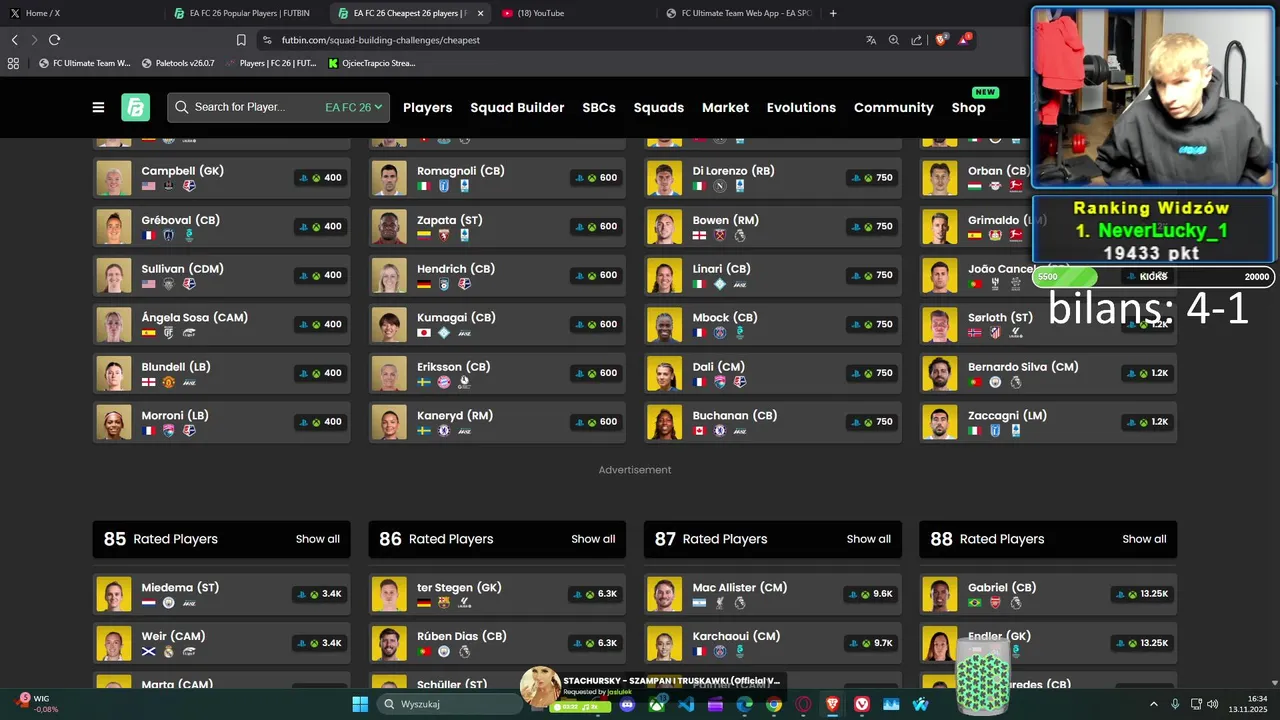This screenshot has width=1280, height=720.
Task: Select Ángela Sosa (CAM) row name
Action: (x=195, y=318)
